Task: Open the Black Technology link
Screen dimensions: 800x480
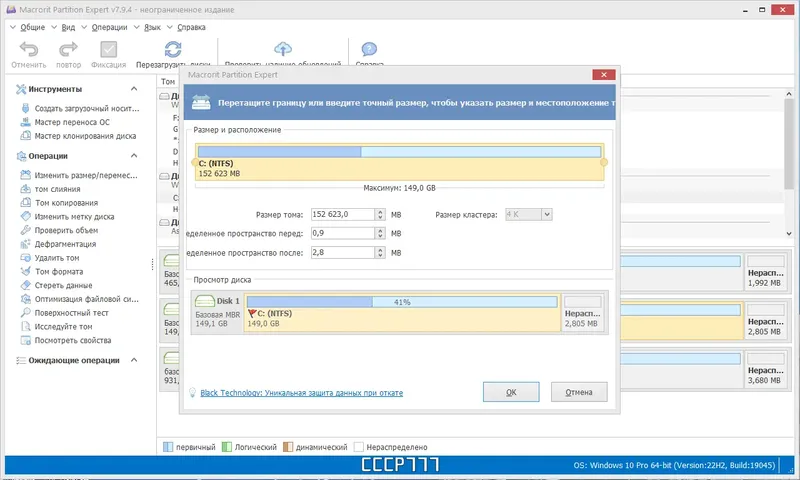Action: pos(302,393)
